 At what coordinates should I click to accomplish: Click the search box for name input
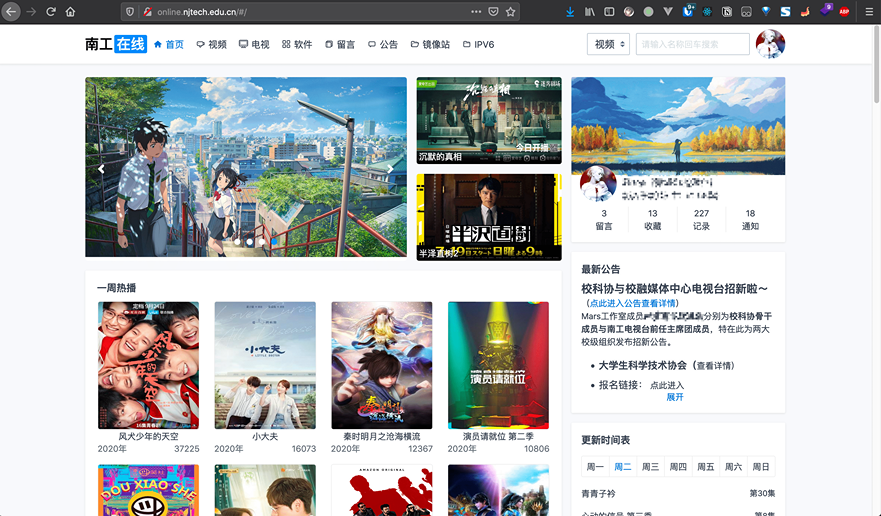click(692, 44)
